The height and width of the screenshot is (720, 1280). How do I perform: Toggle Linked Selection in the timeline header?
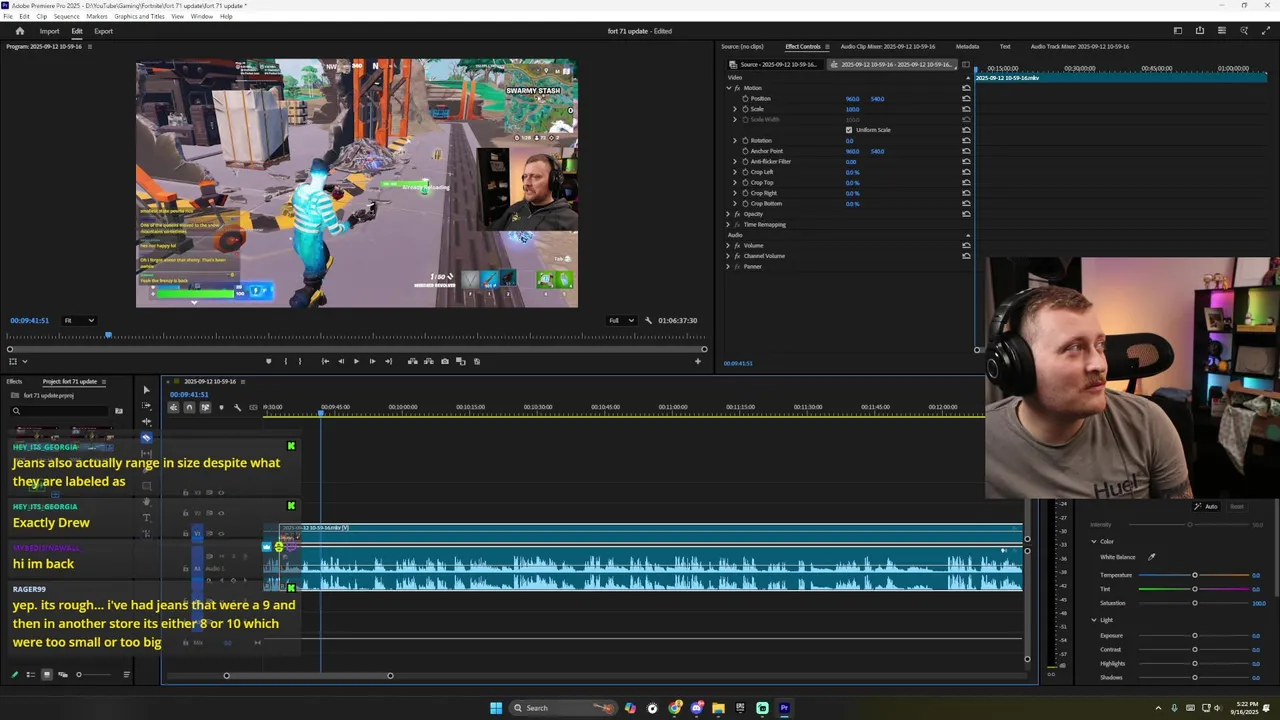205,407
